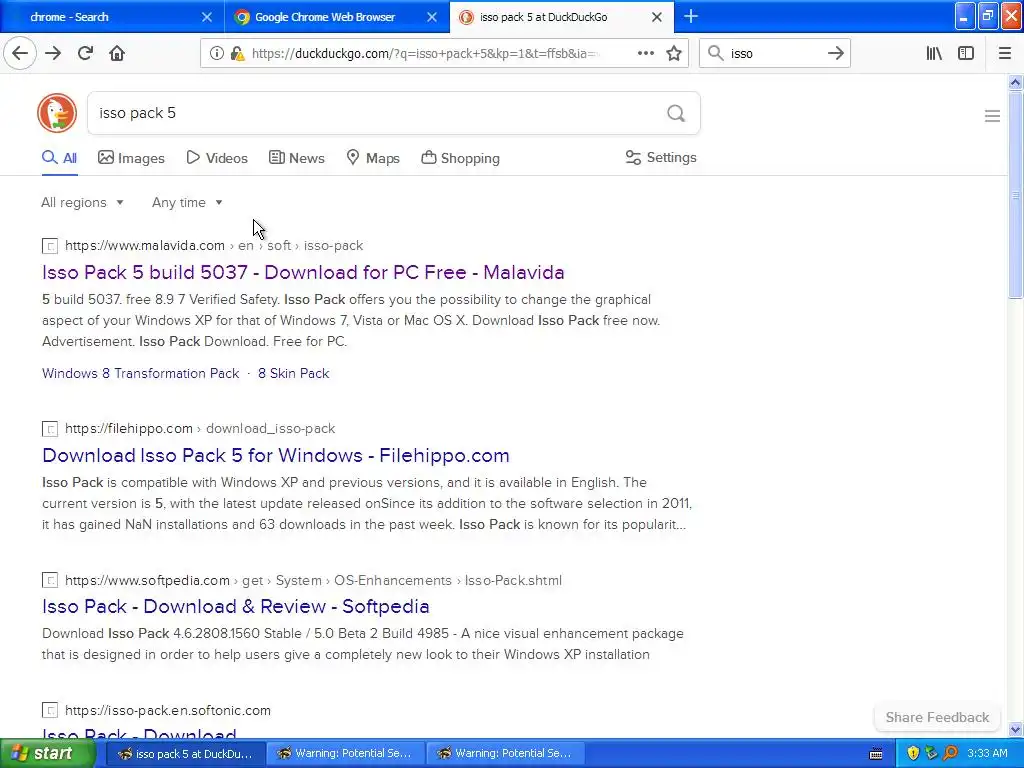The height and width of the screenshot is (768, 1024).
Task: Click the DuckDuckGo duck logo
Action: coord(57,113)
